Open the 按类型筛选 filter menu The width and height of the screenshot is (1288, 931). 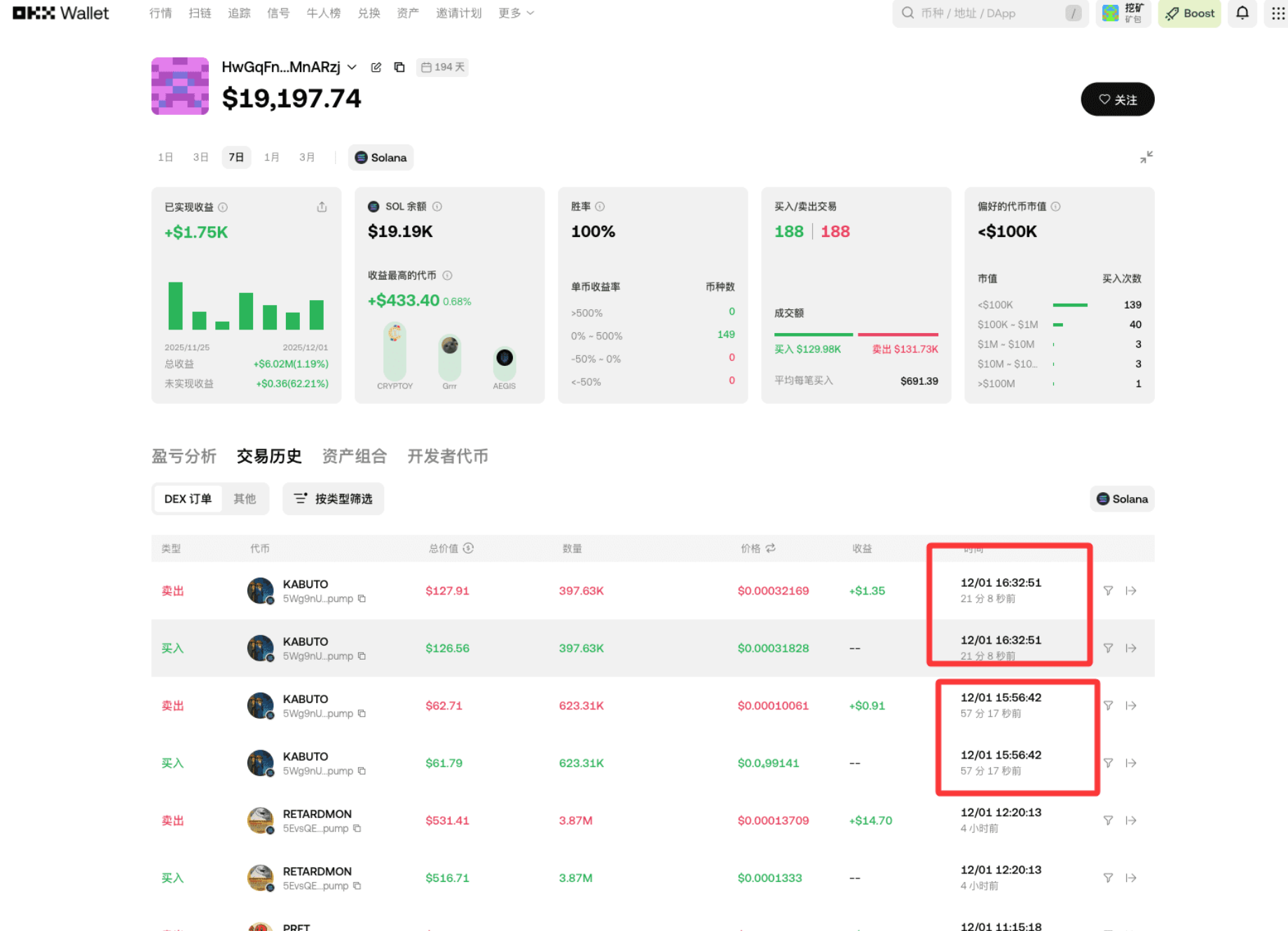pos(333,499)
